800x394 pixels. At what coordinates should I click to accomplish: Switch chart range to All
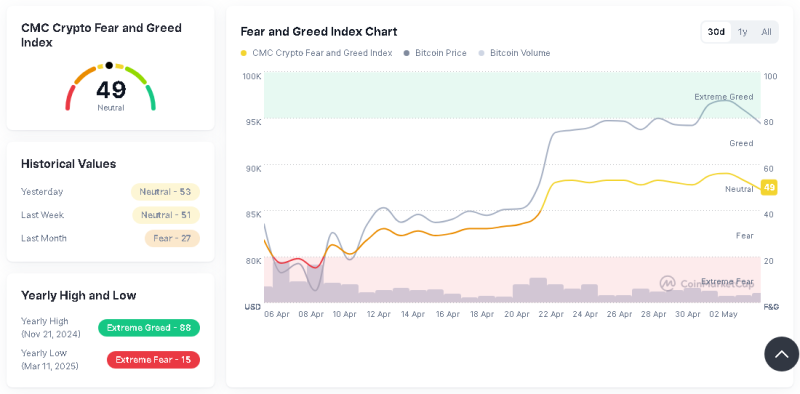tap(766, 32)
